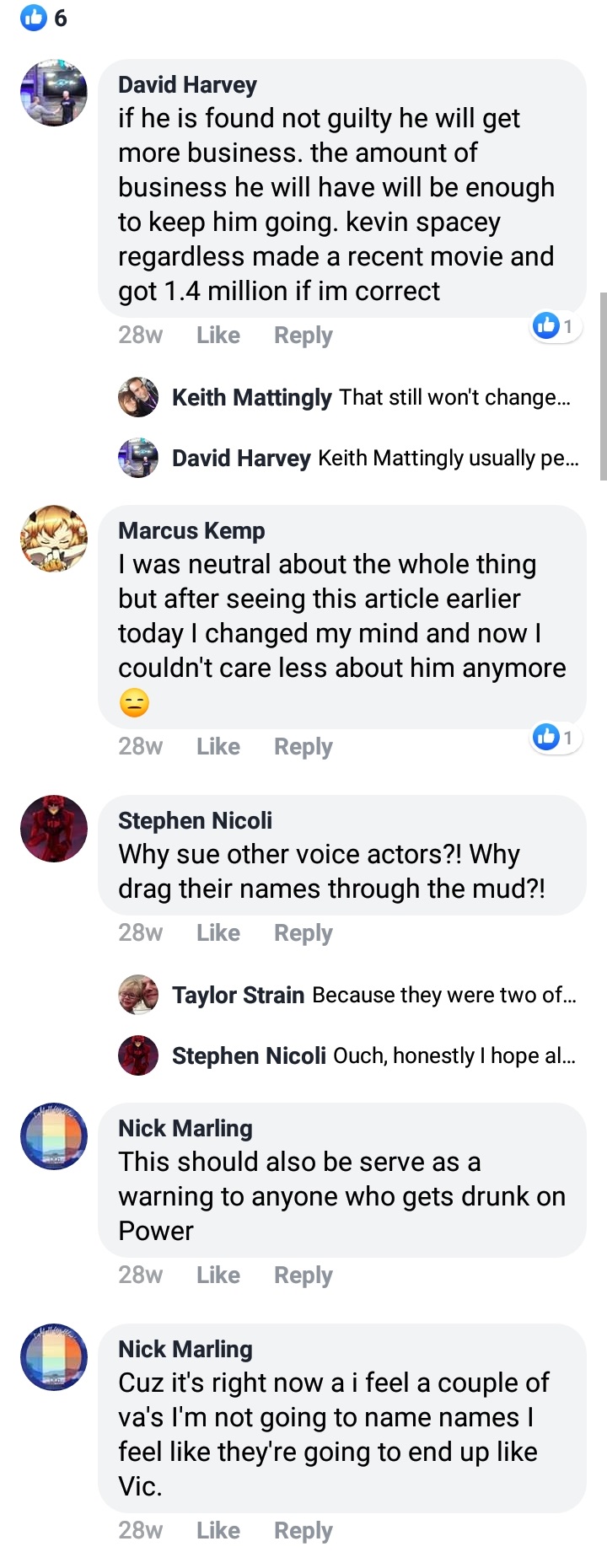Open Taylor Strain's small reply avatar
This screenshot has height=1568, width=607.
(x=138, y=995)
